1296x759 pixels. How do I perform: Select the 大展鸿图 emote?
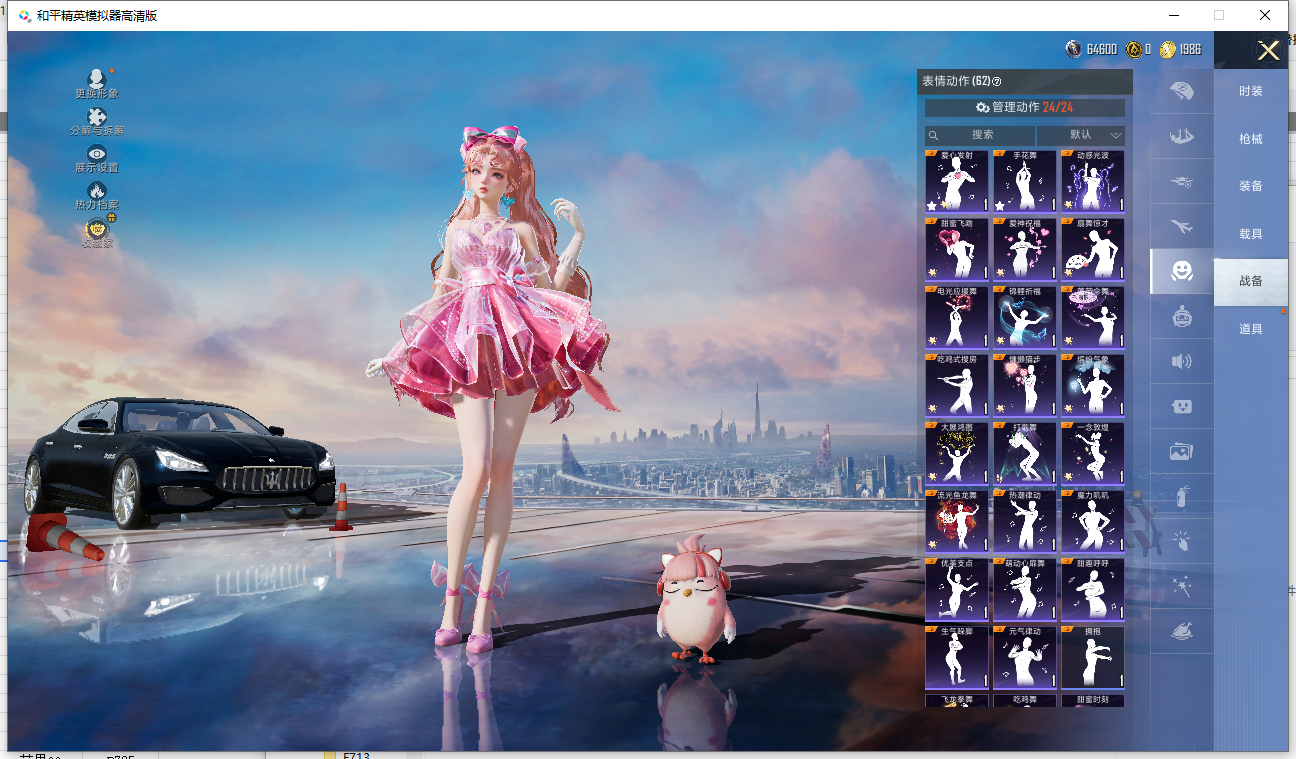(957, 453)
